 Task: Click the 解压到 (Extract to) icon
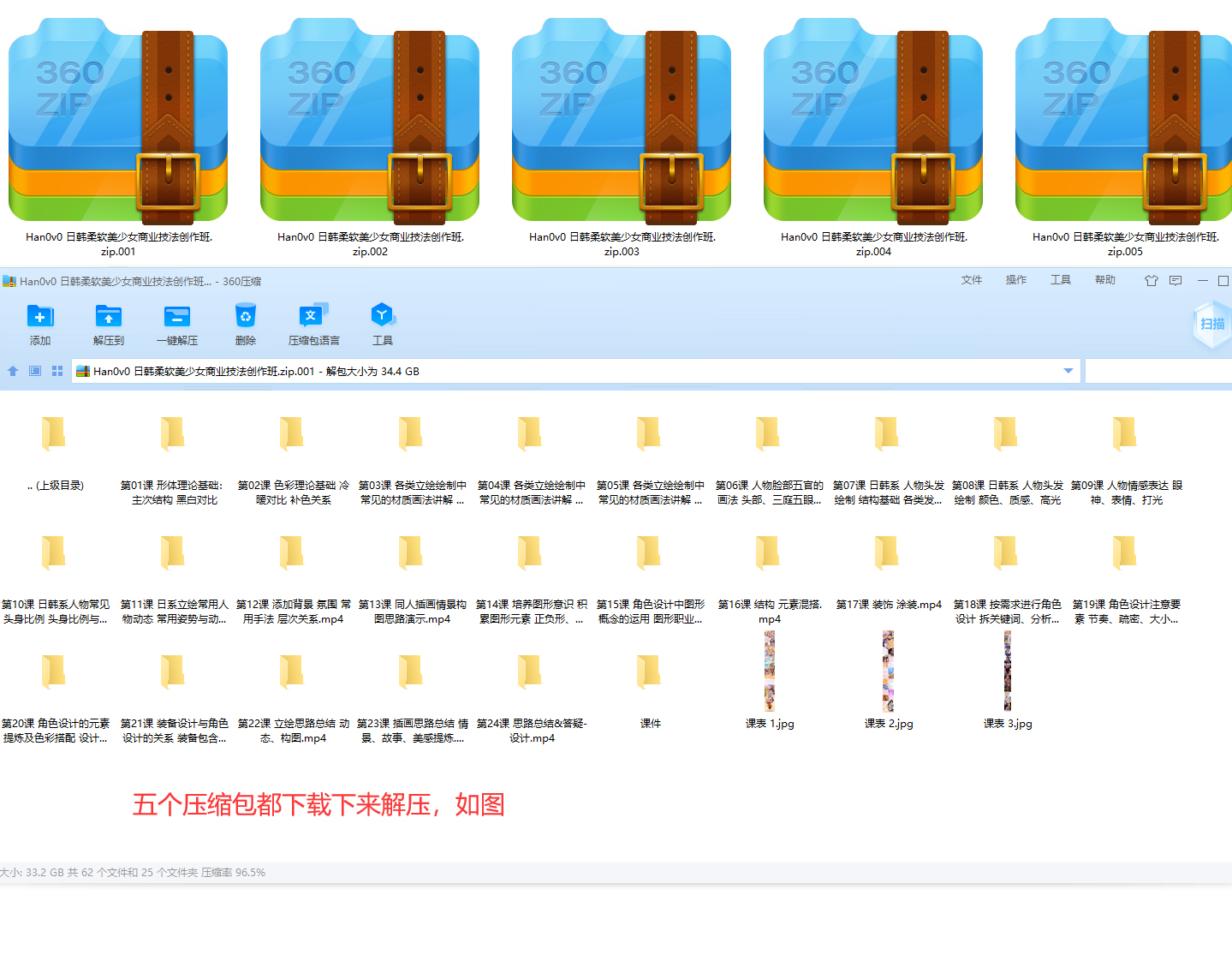109,317
